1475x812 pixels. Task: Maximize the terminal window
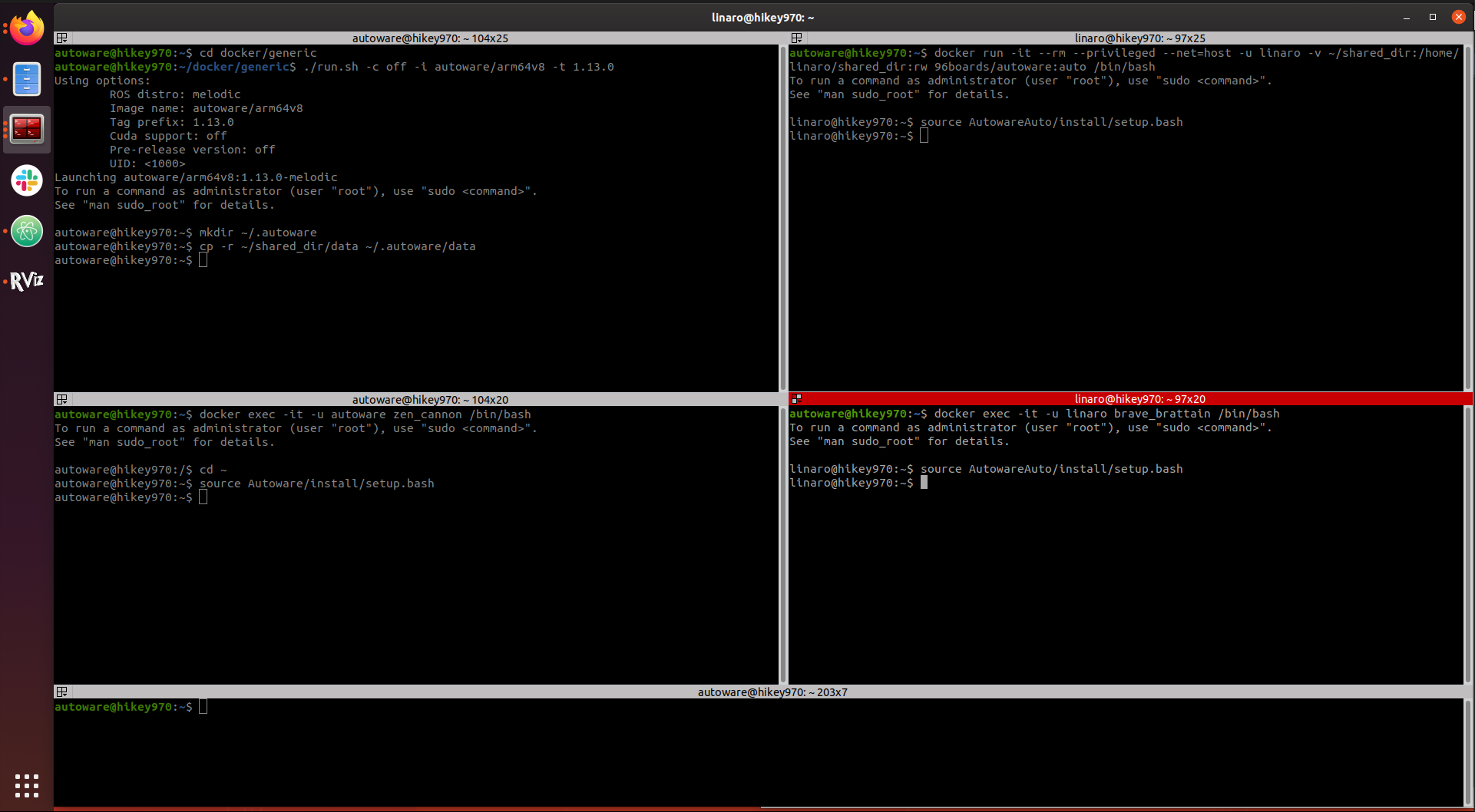point(1433,17)
